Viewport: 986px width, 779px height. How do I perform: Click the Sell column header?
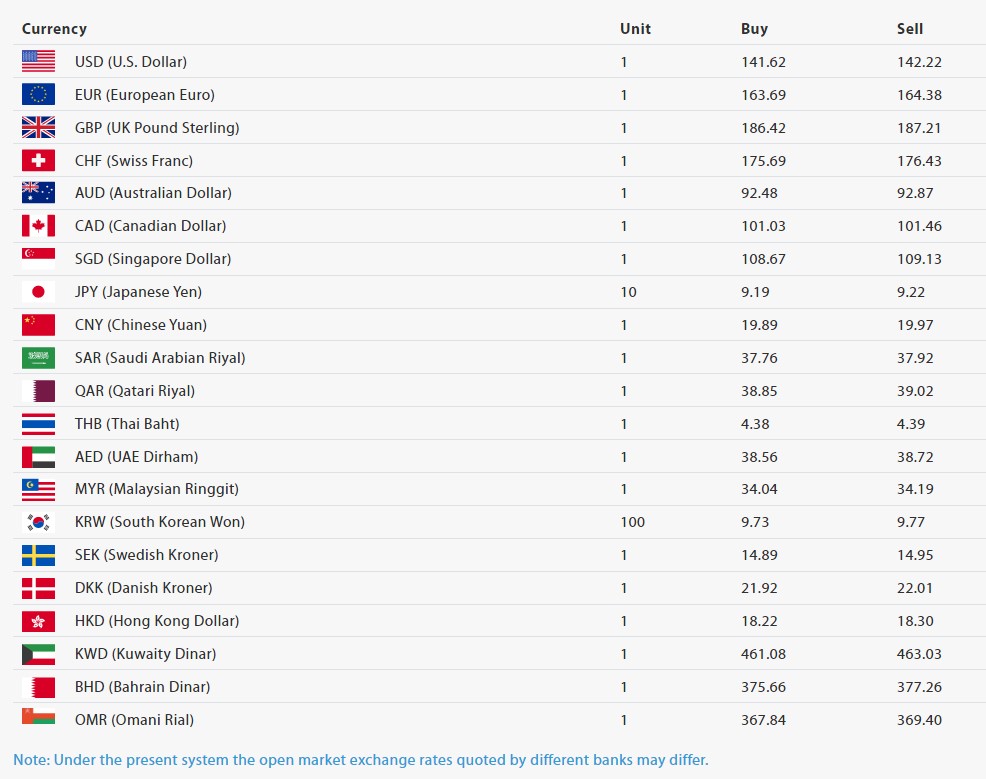pyautogui.click(x=909, y=29)
